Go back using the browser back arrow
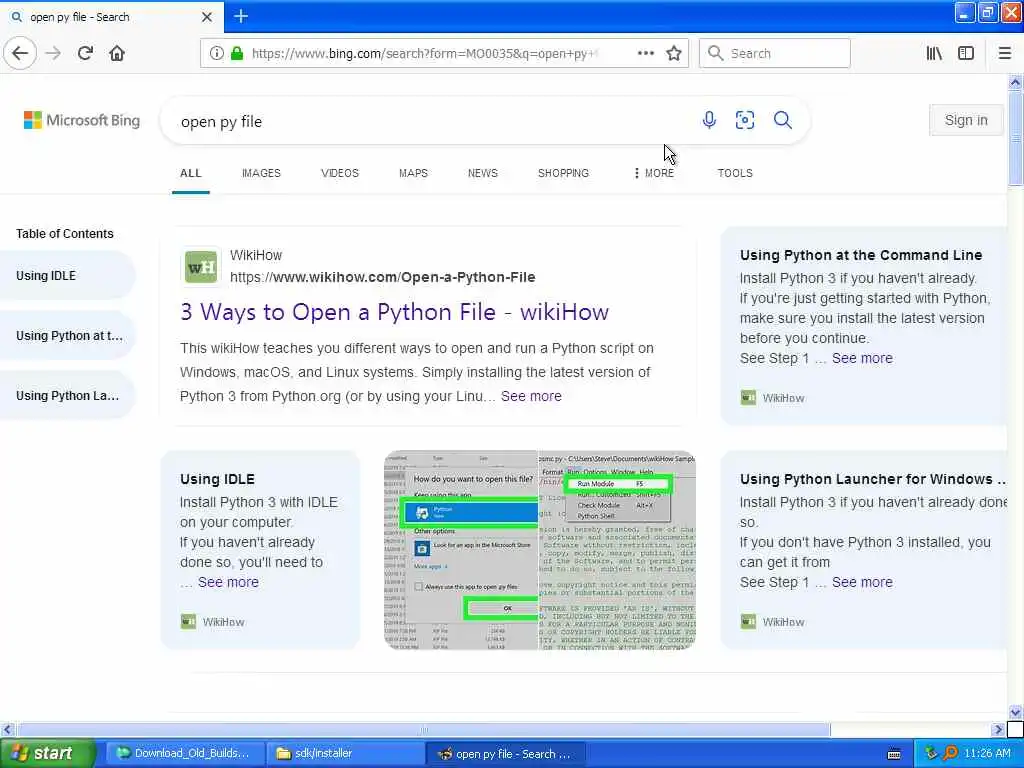 pos(20,54)
